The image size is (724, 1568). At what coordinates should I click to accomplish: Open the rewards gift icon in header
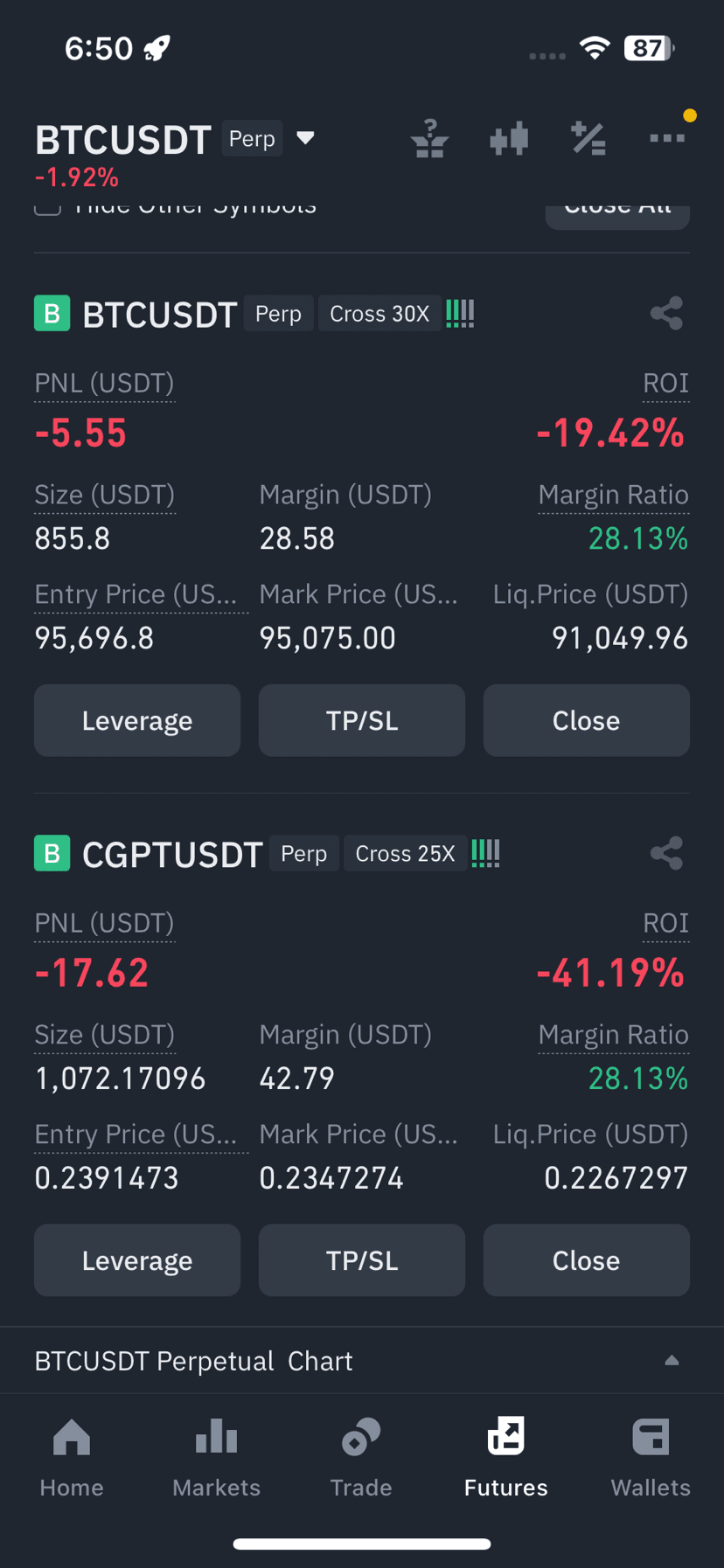pyautogui.click(x=429, y=139)
